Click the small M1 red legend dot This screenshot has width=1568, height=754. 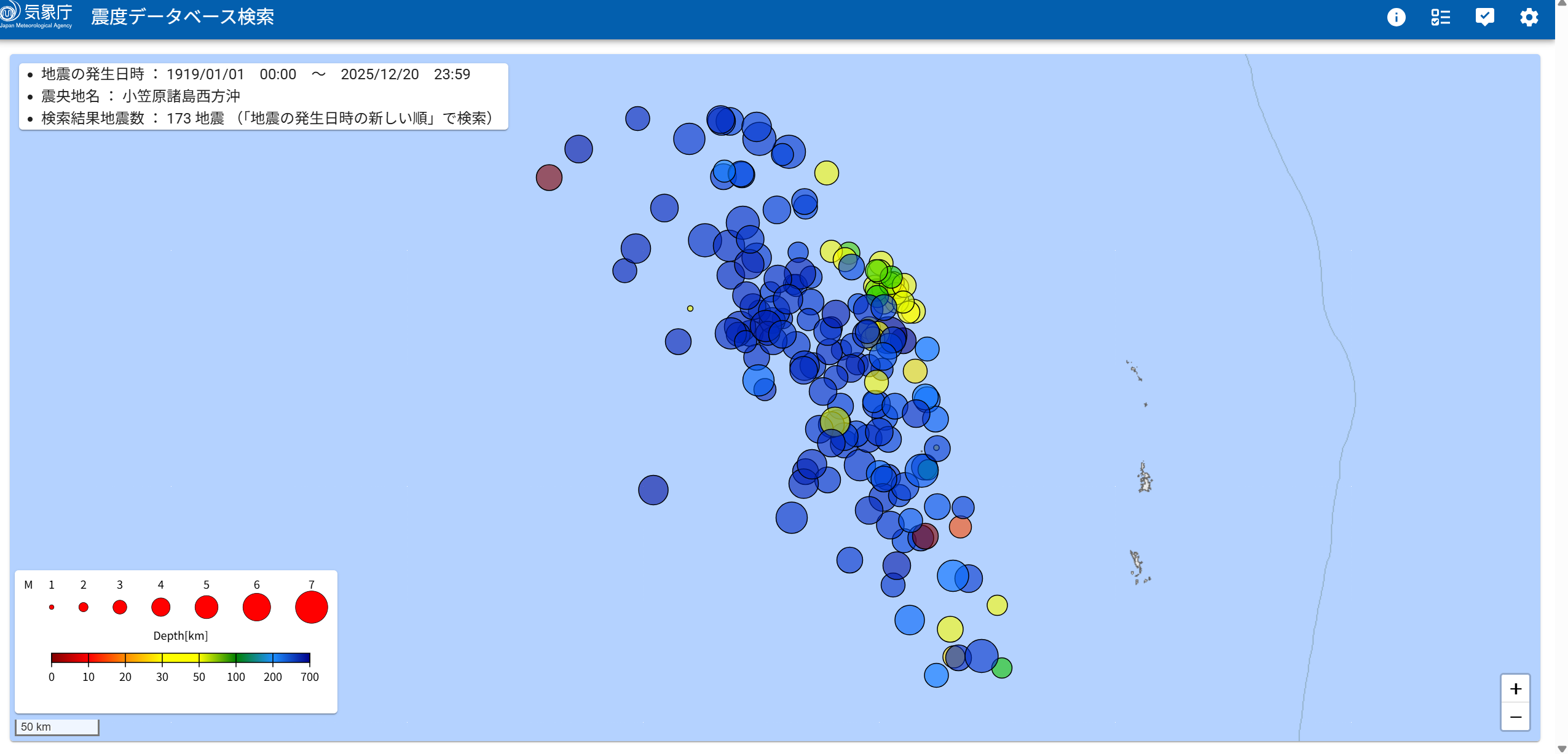click(x=52, y=607)
